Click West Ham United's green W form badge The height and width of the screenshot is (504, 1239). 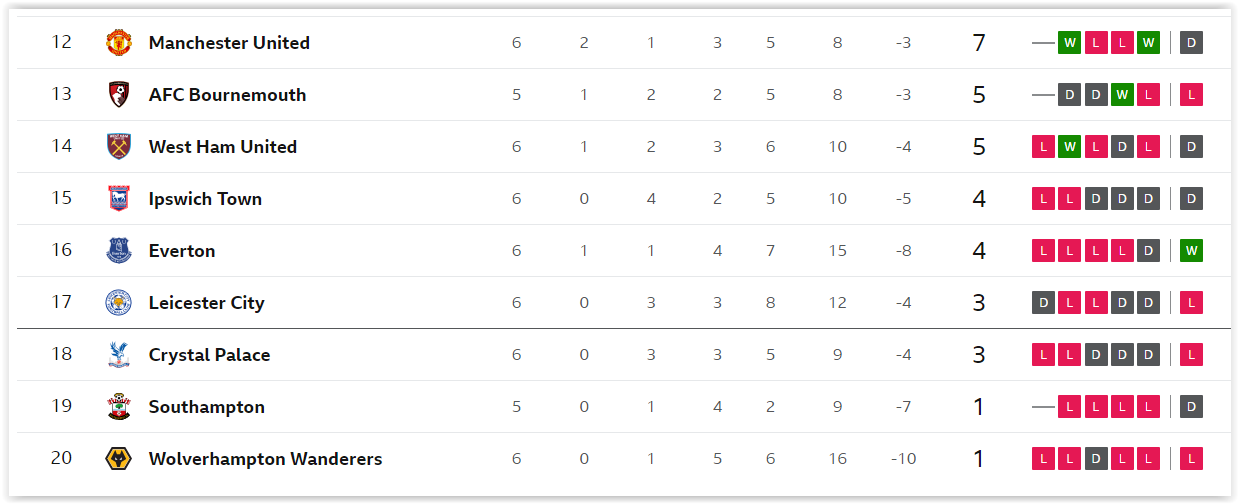point(1070,147)
